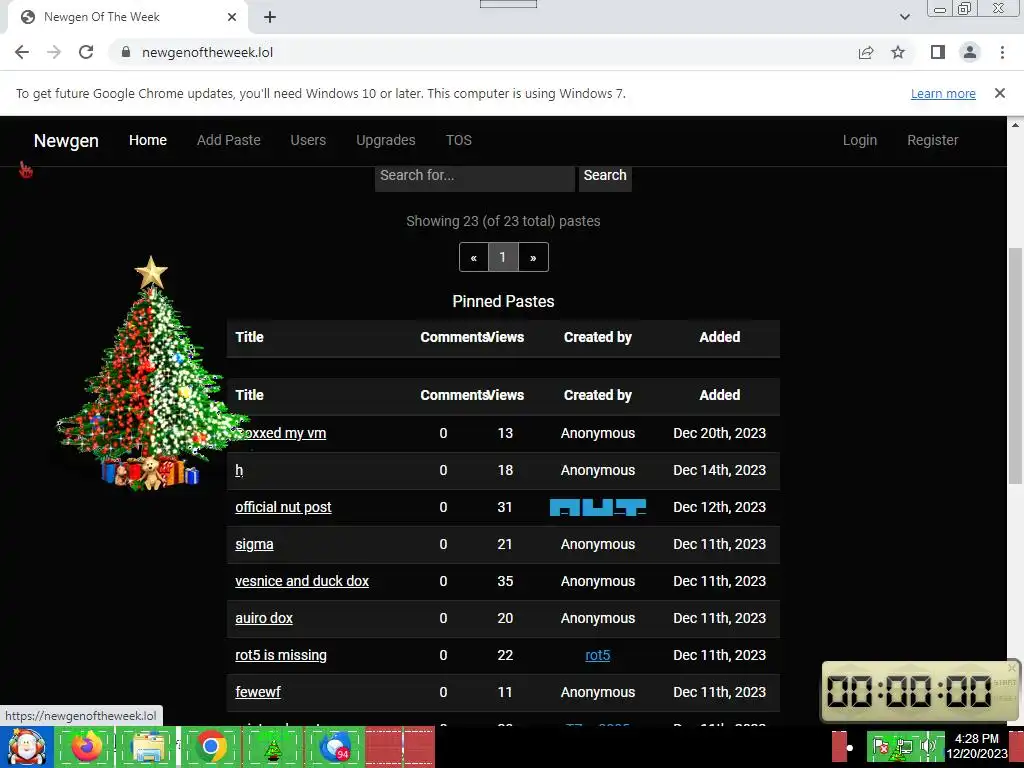Viewport: 1024px width, 768px height.
Task: Reload the newgenoftheweek.lol page
Action: [x=86, y=52]
